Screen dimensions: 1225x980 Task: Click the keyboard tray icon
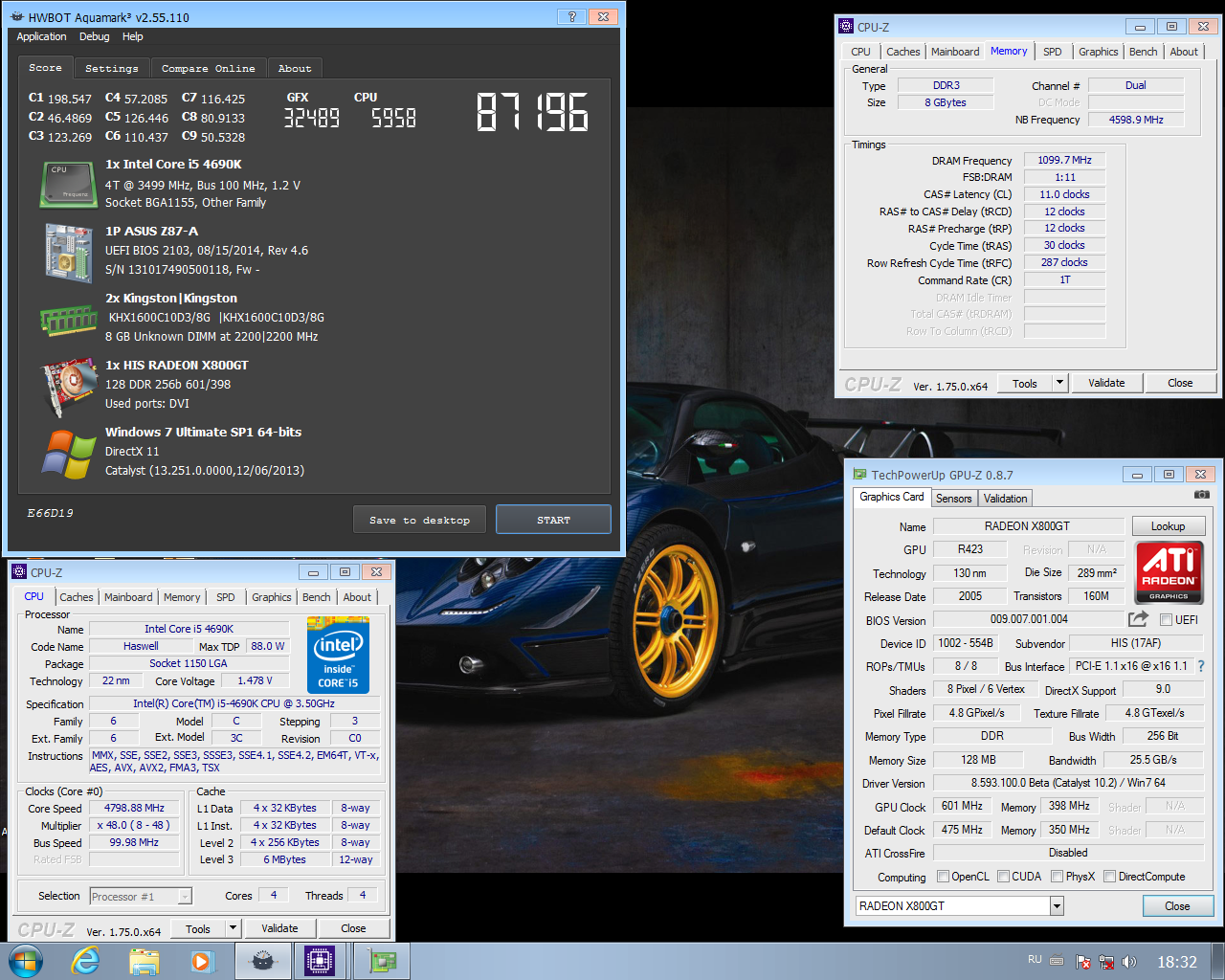point(1057,961)
